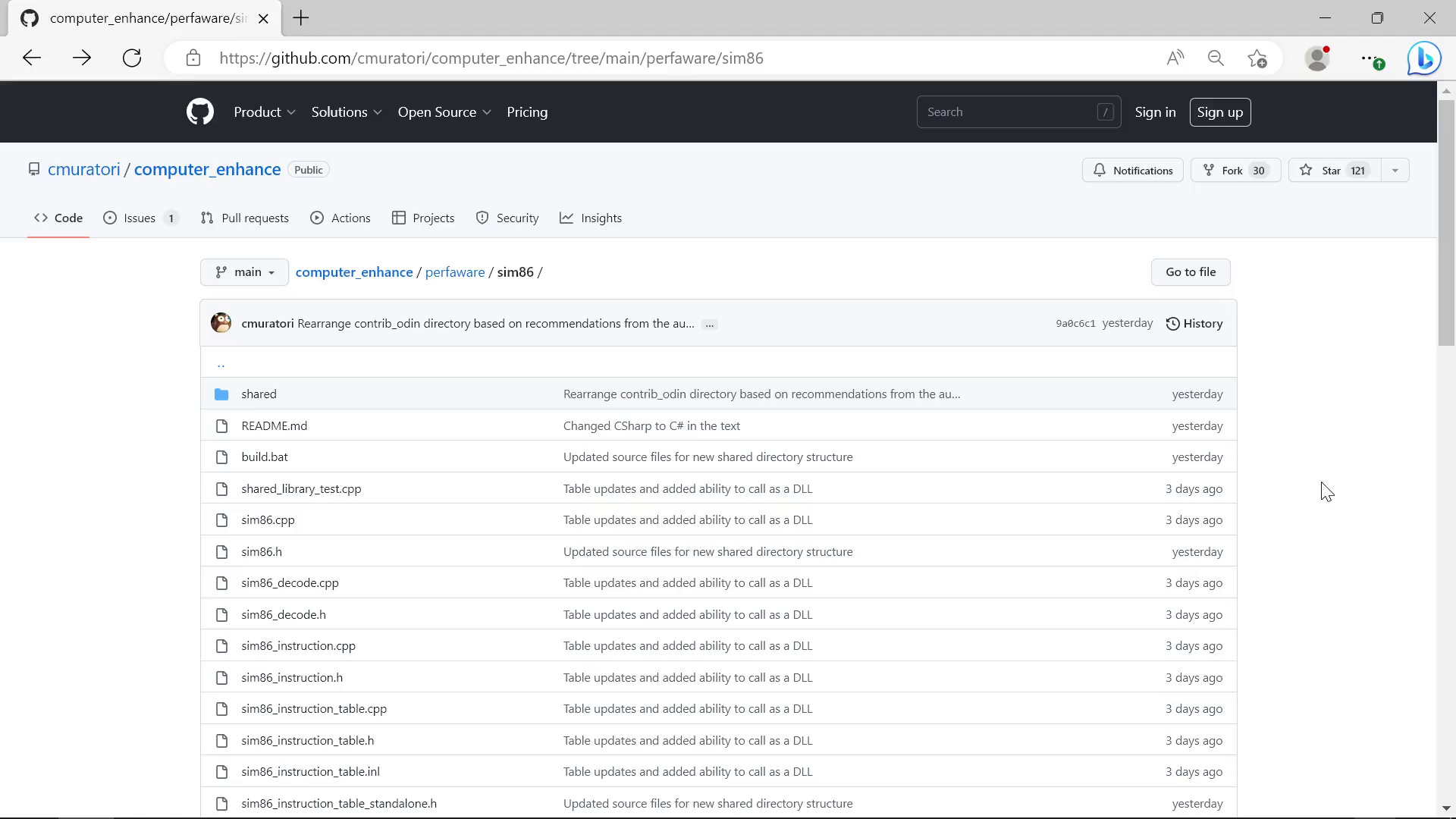Screen dimensions: 1456x819
Task: Open the Pricing menu item
Action: point(527,111)
